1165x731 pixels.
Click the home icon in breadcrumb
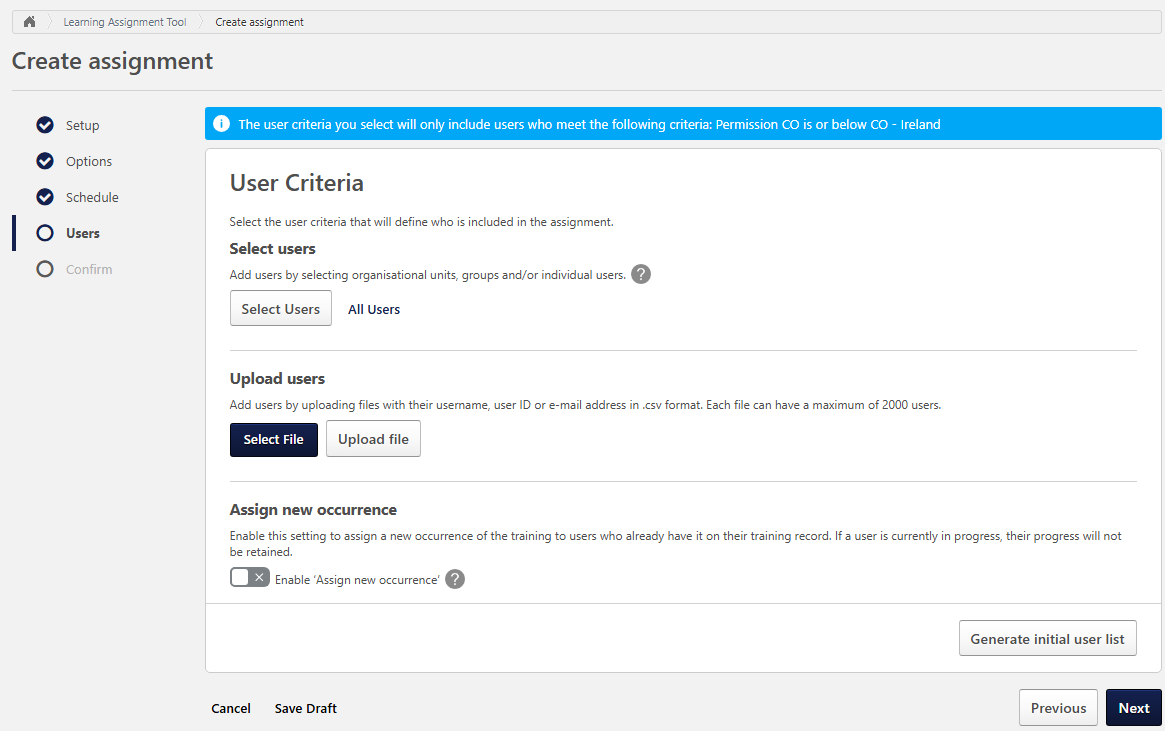pyautogui.click(x=30, y=22)
